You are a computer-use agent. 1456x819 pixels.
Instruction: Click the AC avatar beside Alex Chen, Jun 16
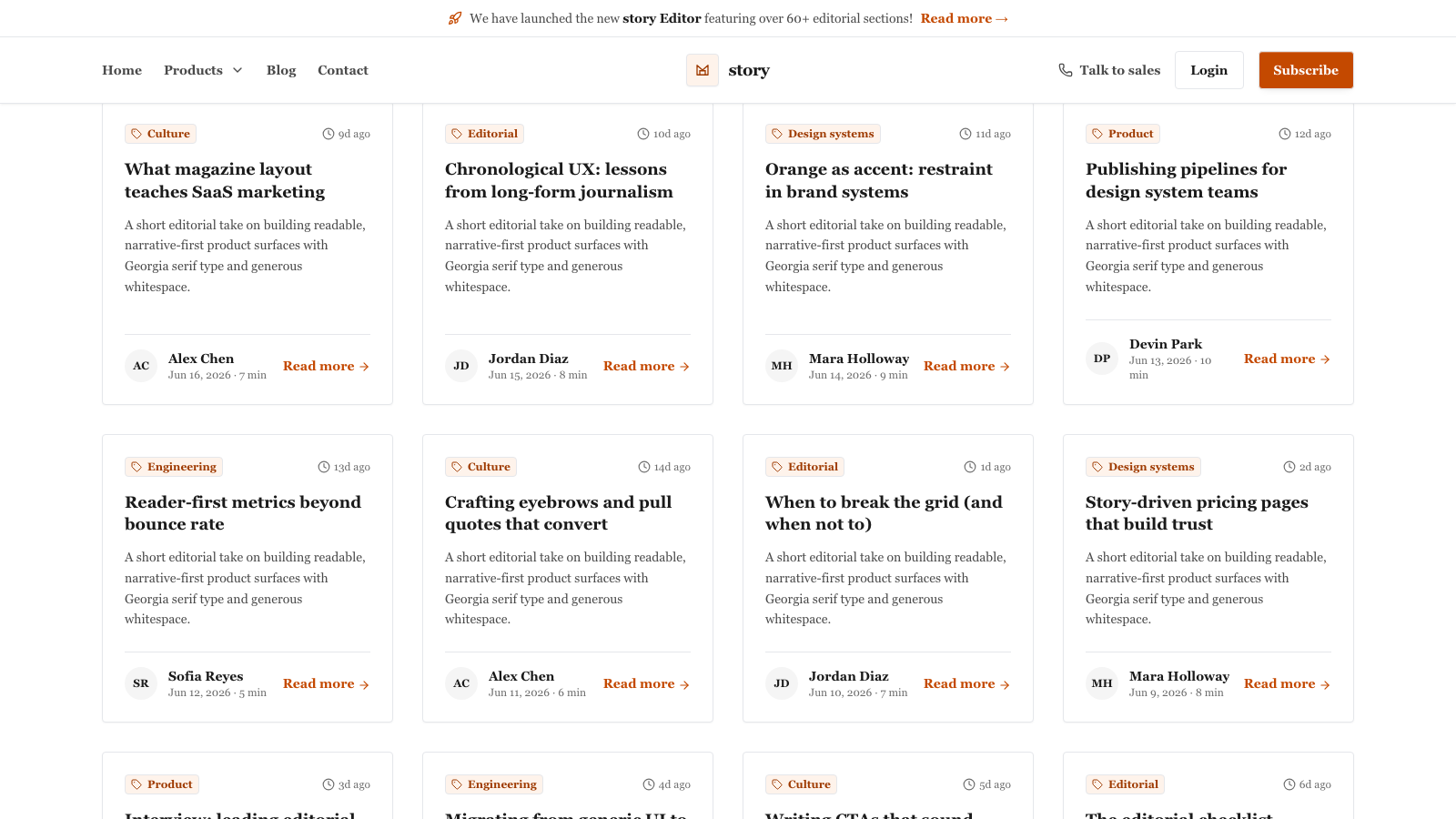click(141, 366)
